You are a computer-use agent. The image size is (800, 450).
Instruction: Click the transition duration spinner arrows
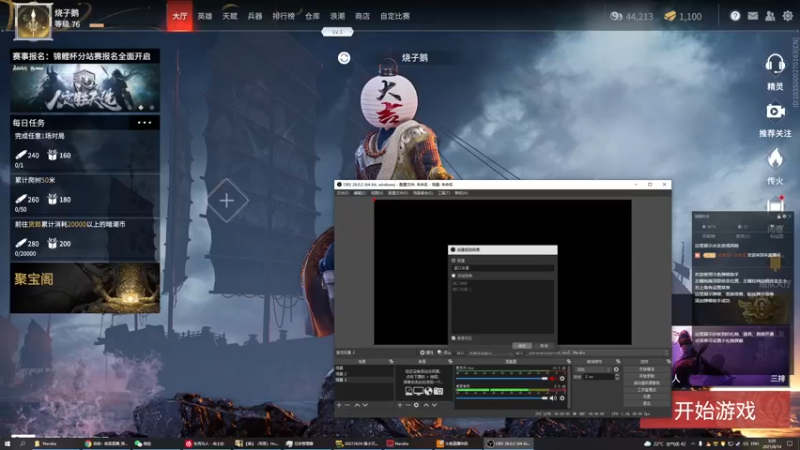coord(617,377)
